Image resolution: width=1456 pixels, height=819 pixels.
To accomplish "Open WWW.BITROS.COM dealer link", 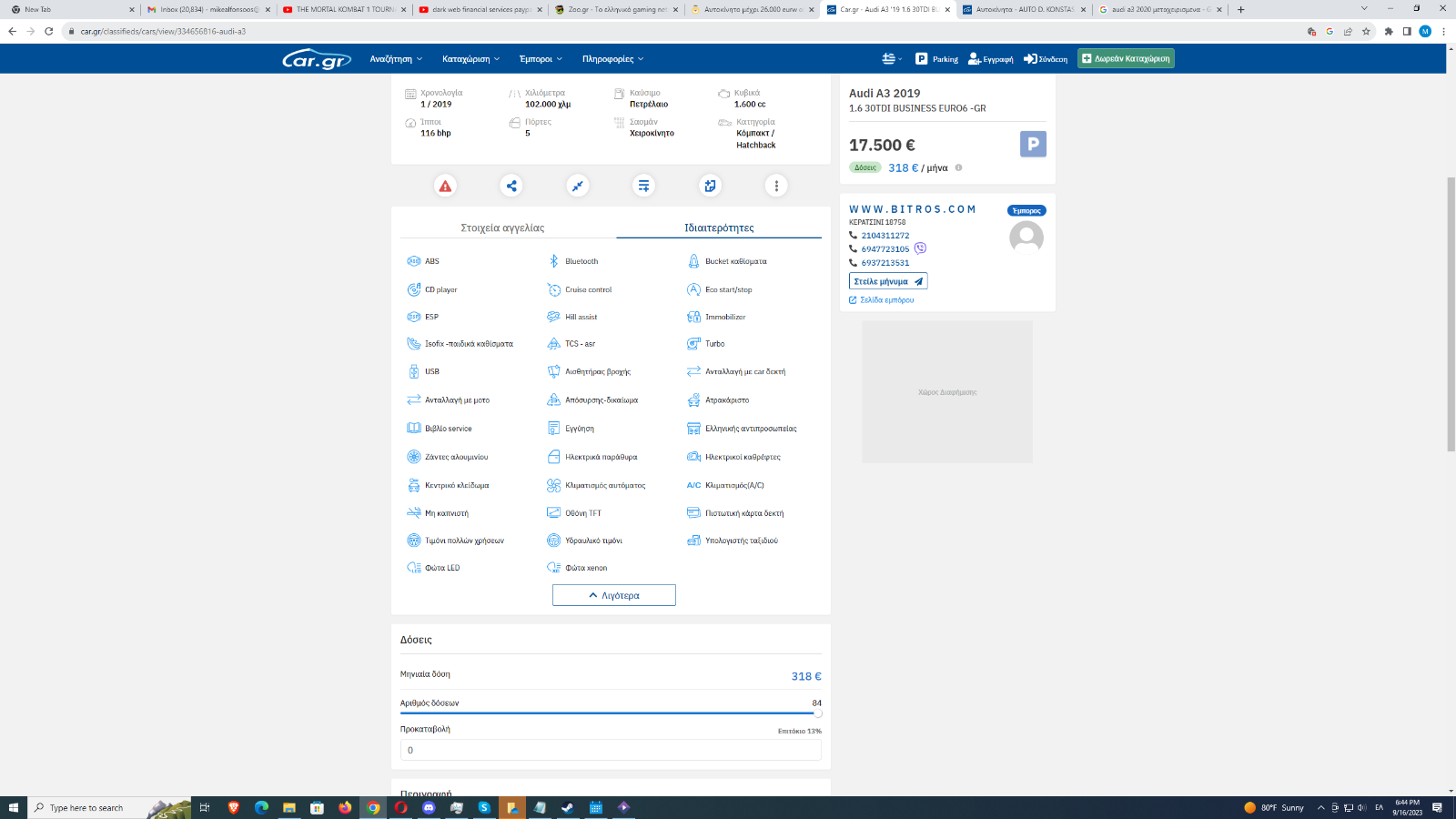I will point(913,209).
